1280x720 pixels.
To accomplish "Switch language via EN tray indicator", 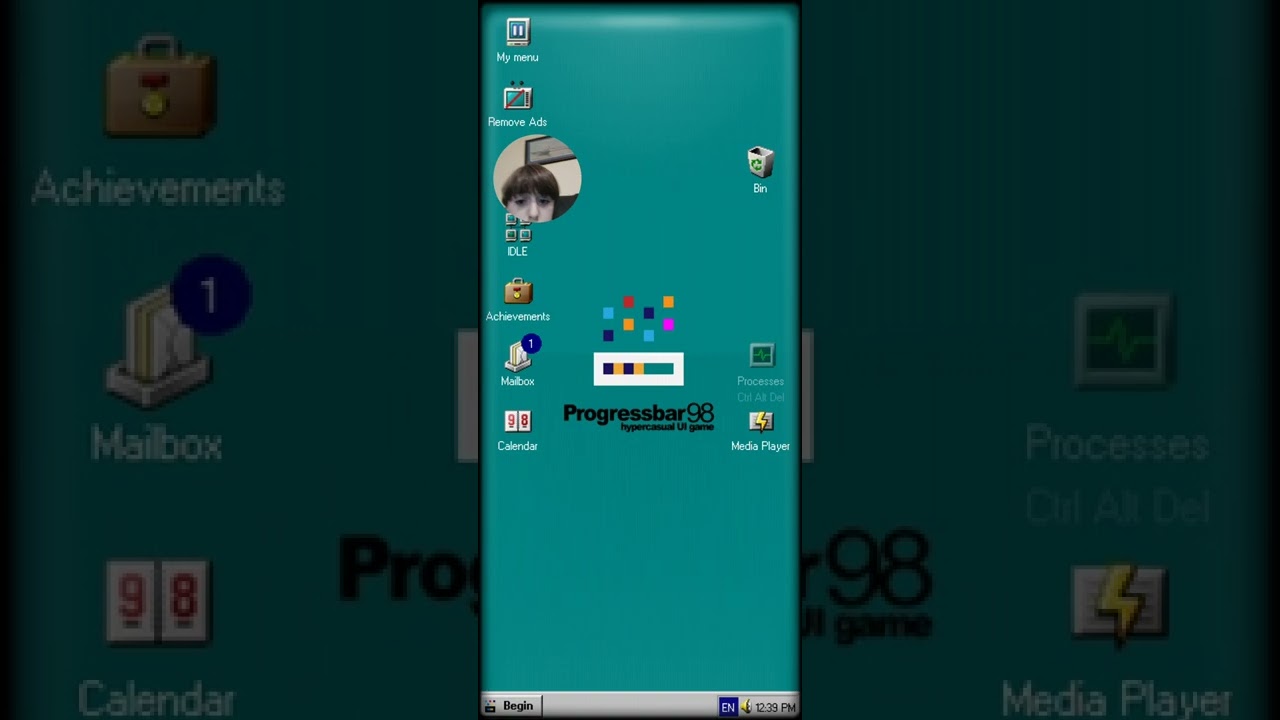I will coord(728,707).
